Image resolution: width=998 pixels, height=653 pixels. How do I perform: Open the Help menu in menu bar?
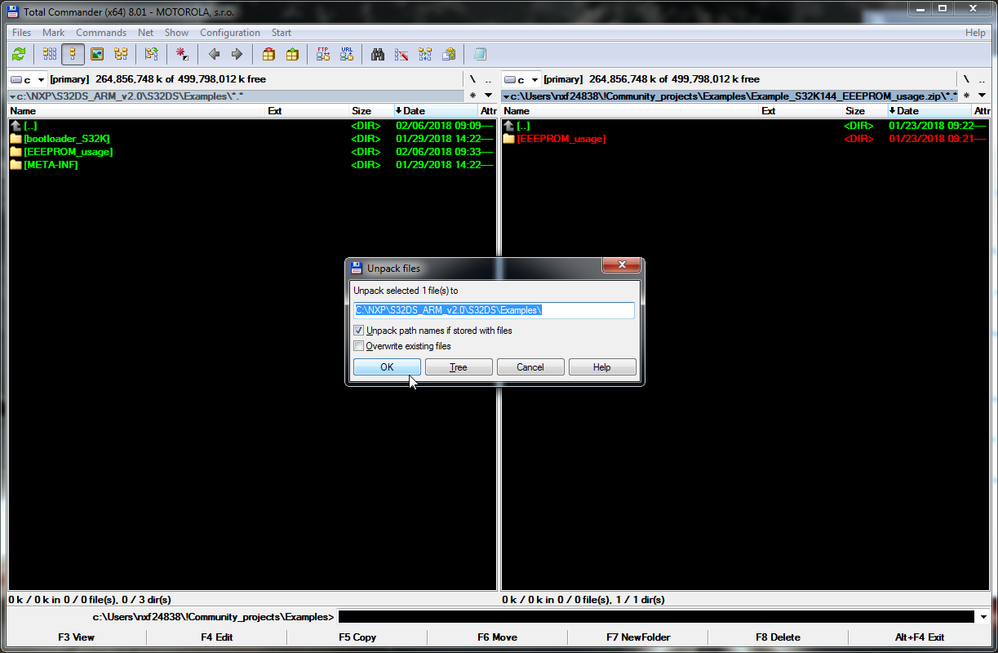click(x=974, y=32)
